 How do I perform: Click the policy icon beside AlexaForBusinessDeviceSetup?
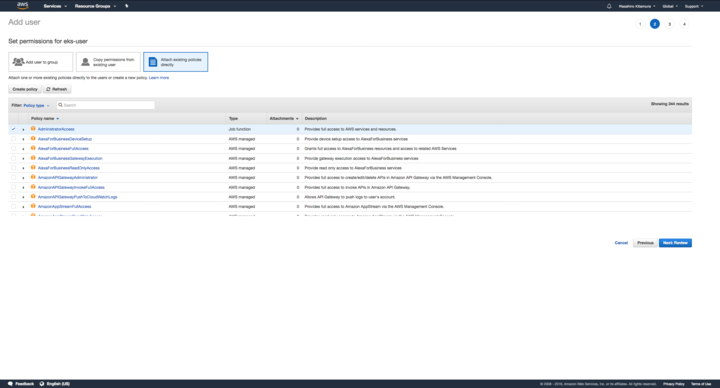(33, 138)
